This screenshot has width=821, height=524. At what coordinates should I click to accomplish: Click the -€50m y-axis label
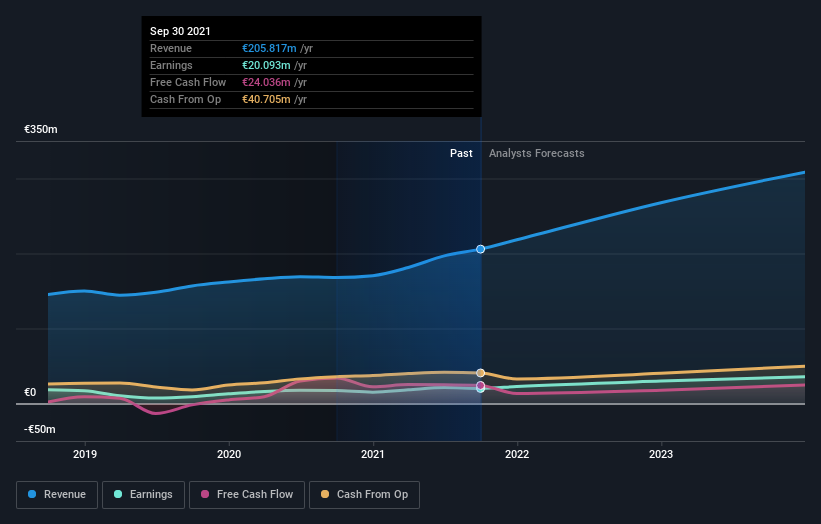tap(40, 429)
